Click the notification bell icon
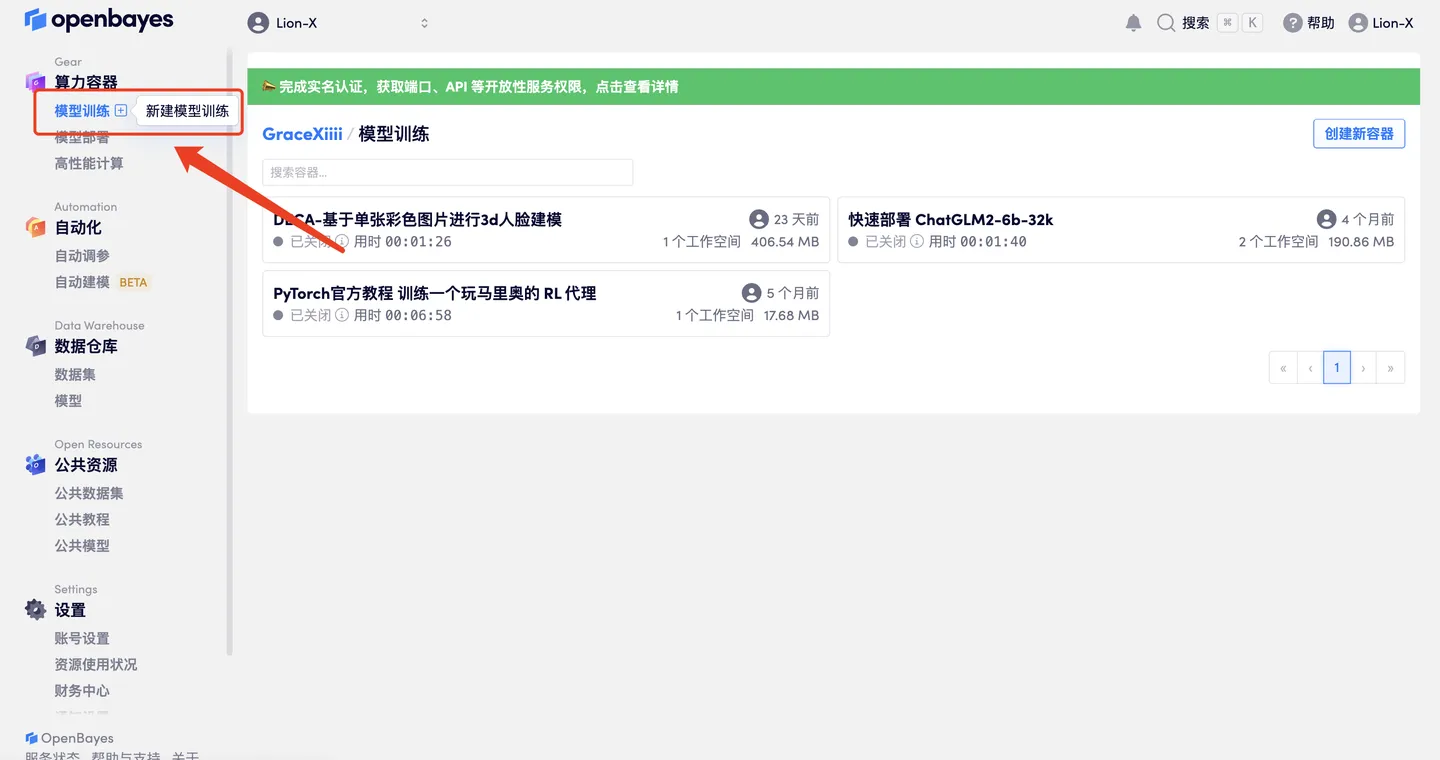The image size is (1440, 760). [1133, 22]
